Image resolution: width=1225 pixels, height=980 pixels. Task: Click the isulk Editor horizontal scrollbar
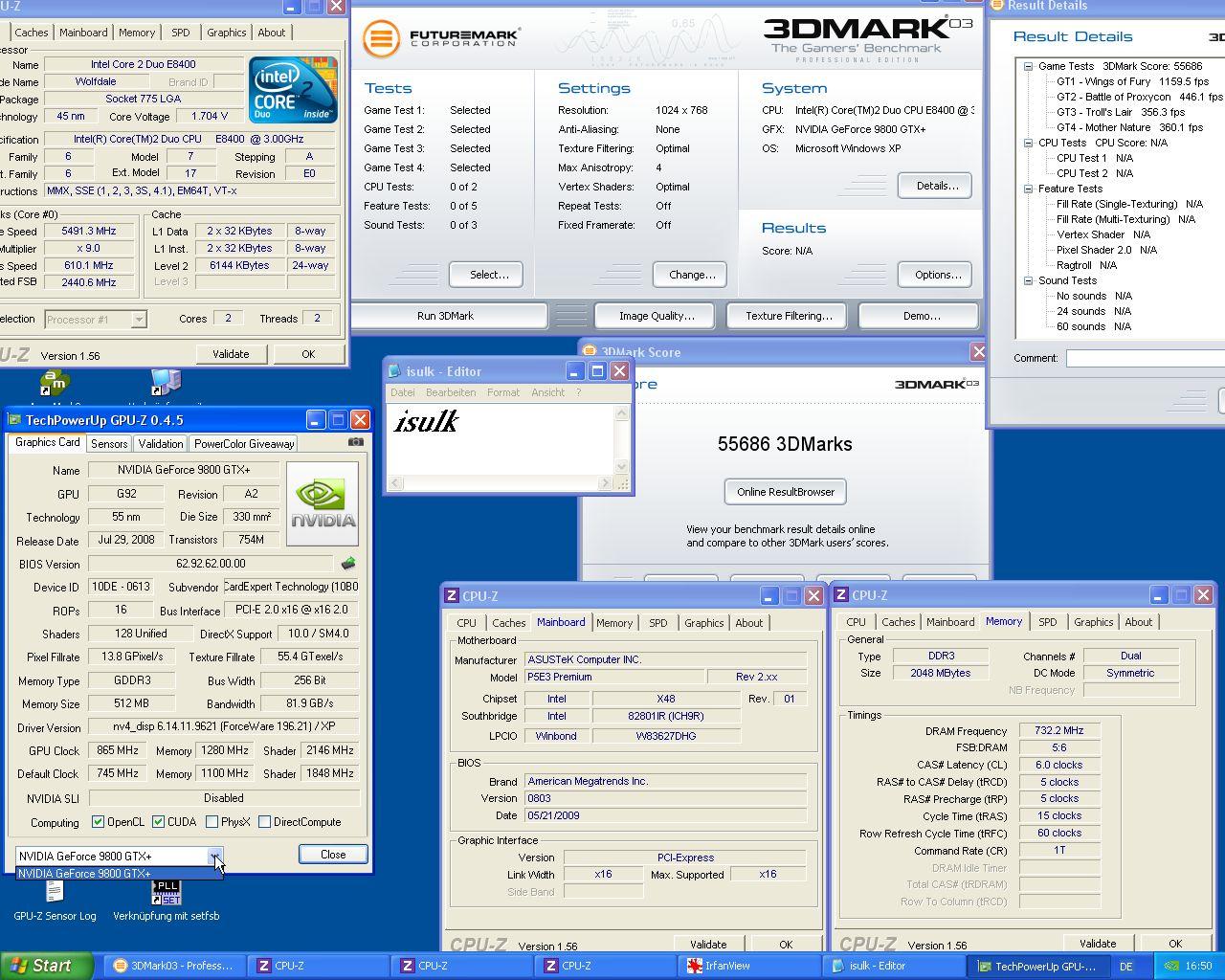pyautogui.click(x=501, y=483)
